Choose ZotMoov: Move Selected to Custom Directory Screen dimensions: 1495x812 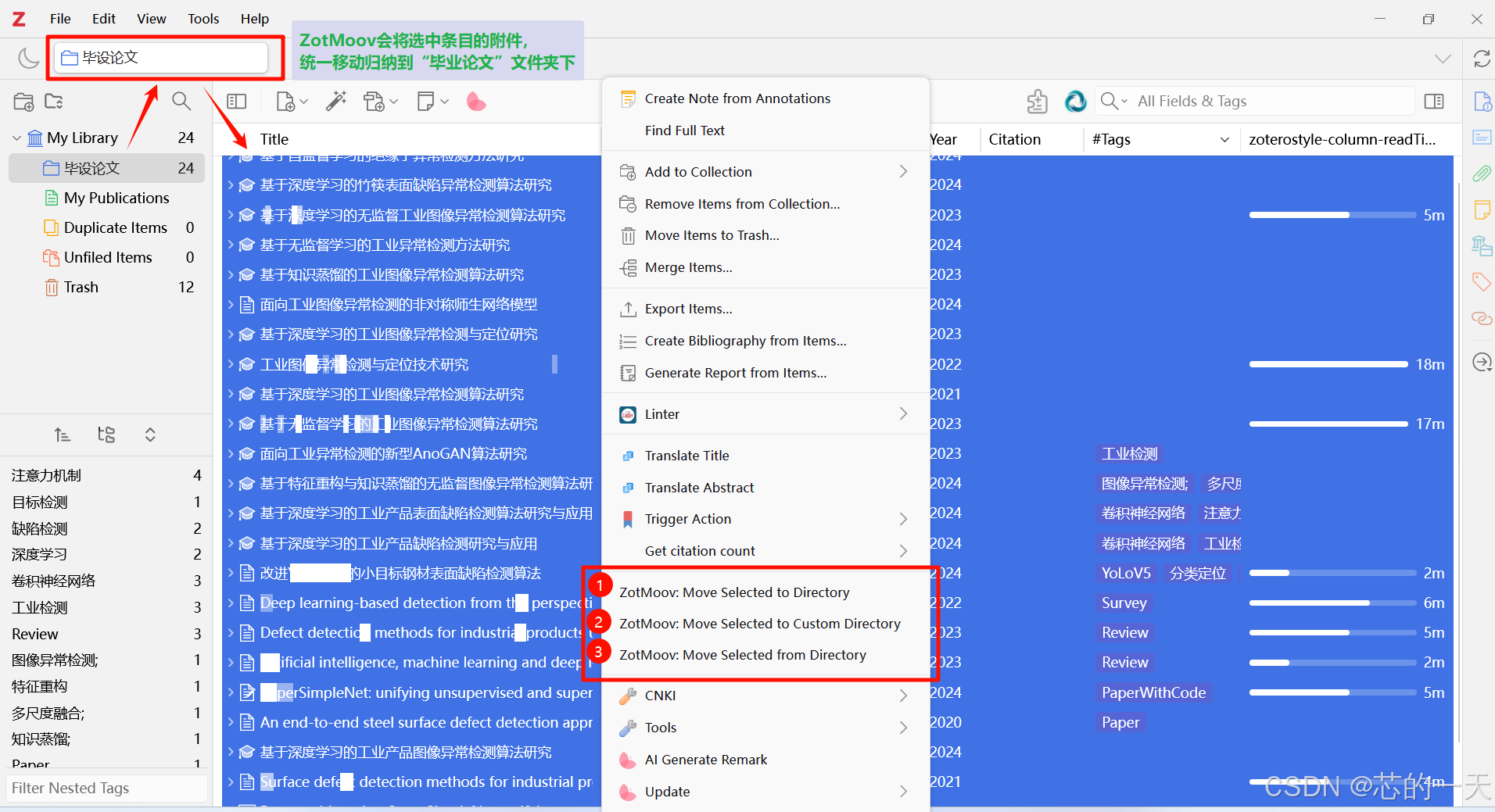click(x=759, y=624)
